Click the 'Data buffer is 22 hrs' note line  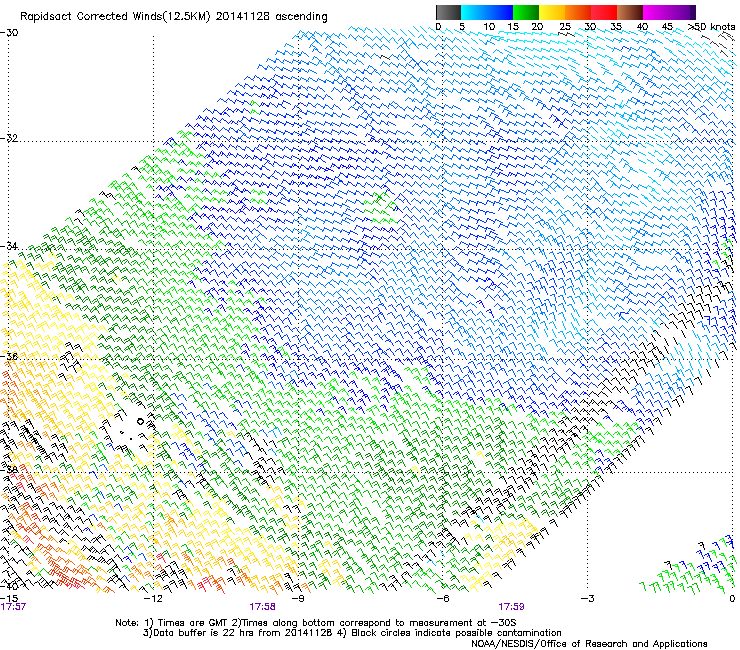pyautogui.click(x=352, y=633)
